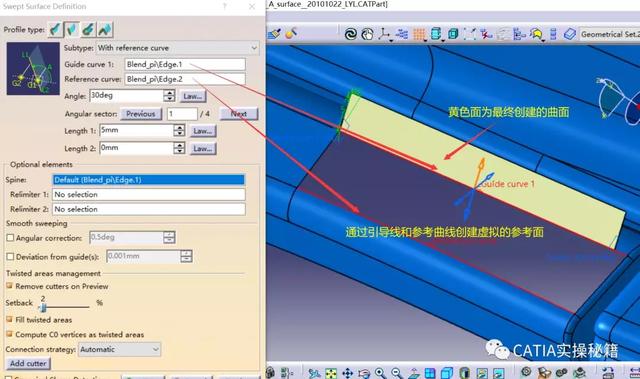Click the Law button for Length 1

(x=202, y=131)
